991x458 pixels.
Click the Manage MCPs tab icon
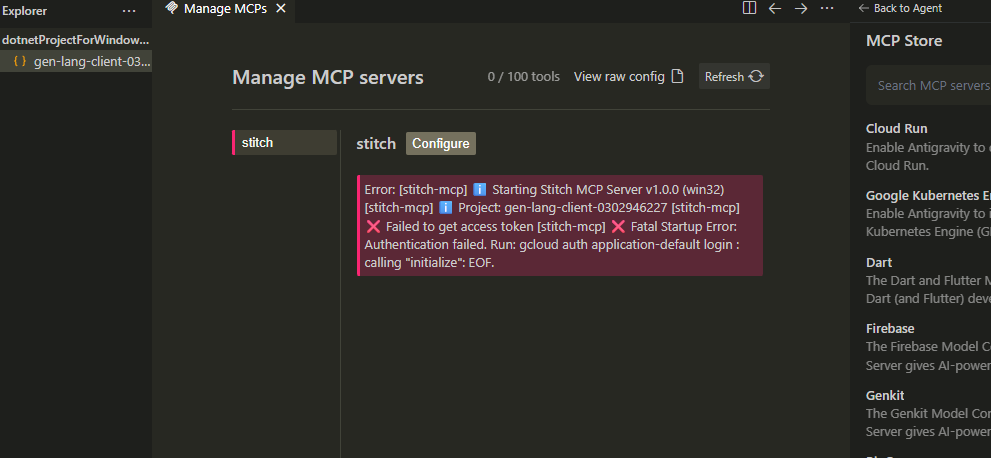pyautogui.click(x=172, y=8)
